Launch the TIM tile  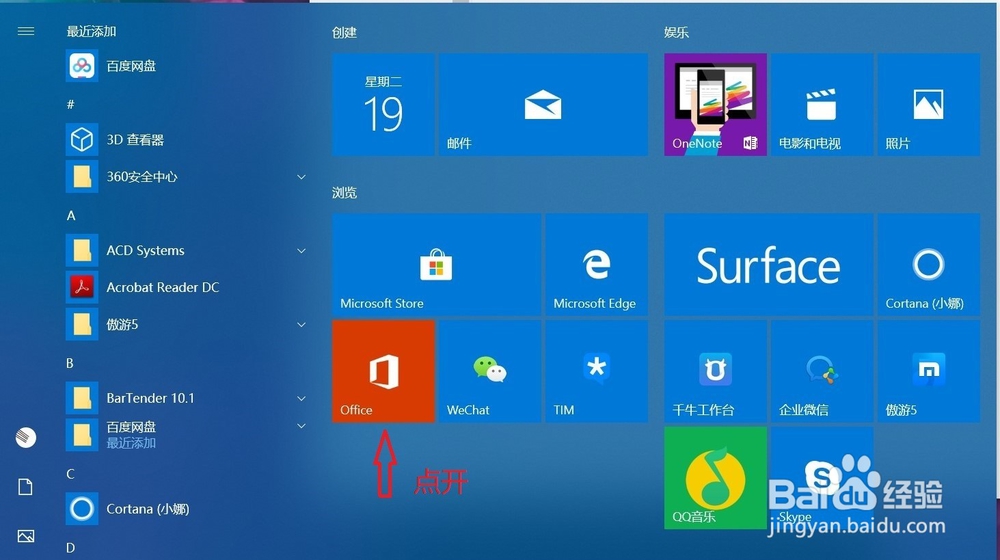(596, 371)
